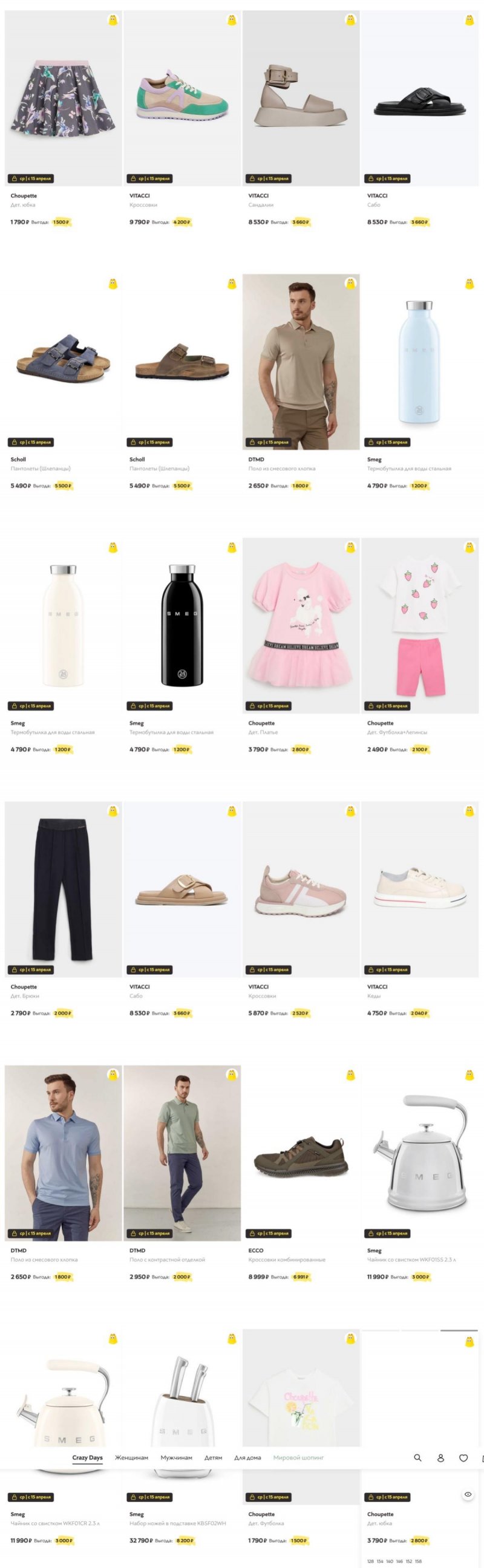Click yellow mascot badge on DTMD beige polo
This screenshot has height=1568, width=484.
pyautogui.click(x=350, y=284)
